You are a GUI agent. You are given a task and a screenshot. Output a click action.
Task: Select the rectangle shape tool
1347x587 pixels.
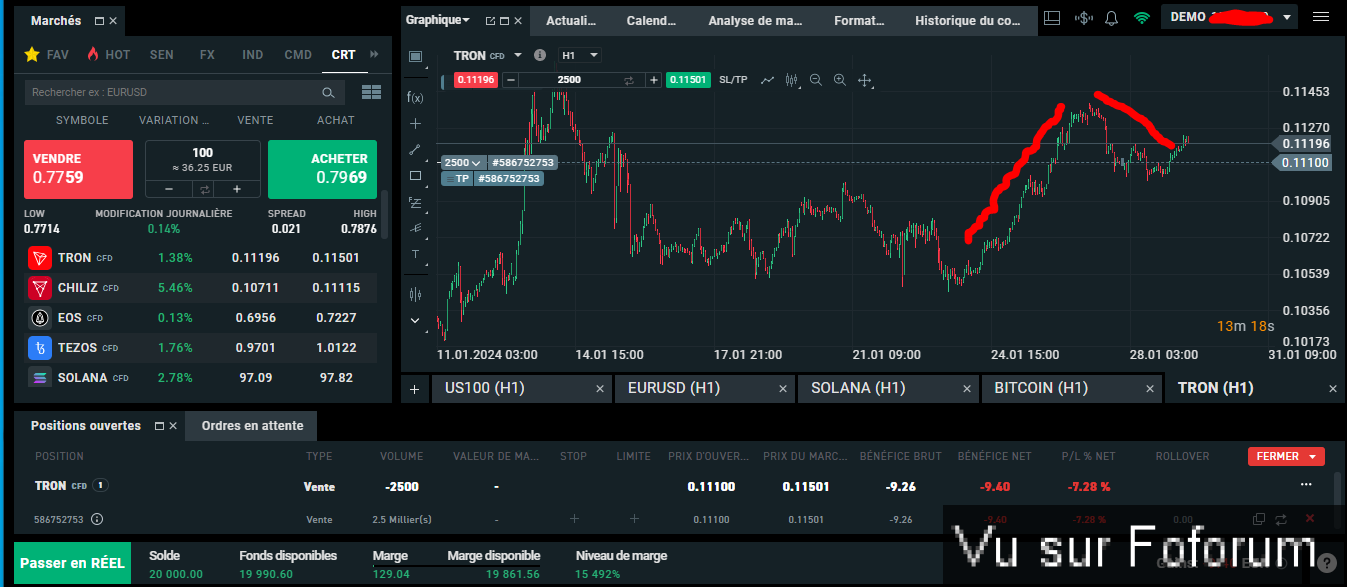(x=415, y=176)
